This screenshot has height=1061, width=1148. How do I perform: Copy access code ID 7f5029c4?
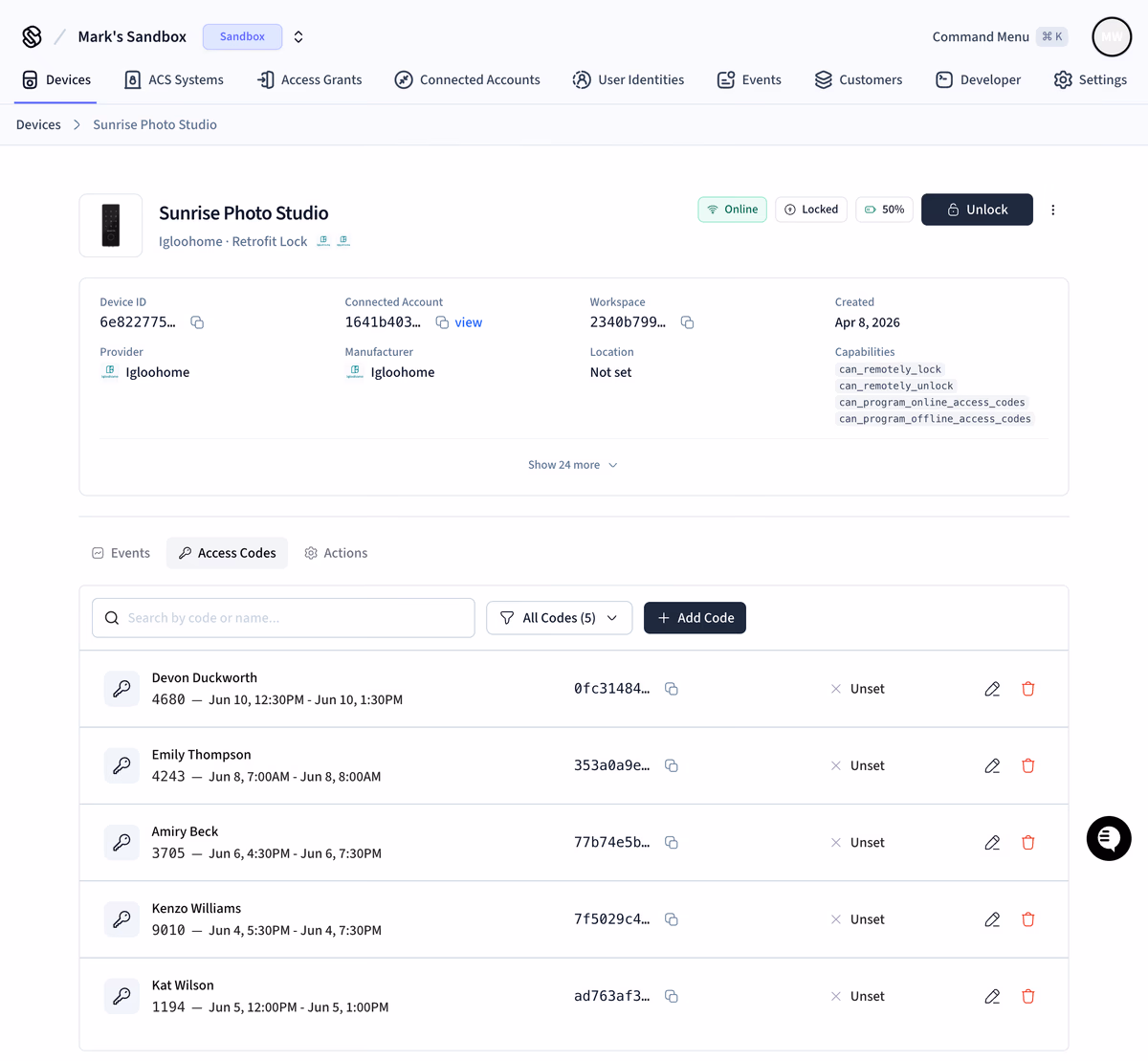pyautogui.click(x=672, y=919)
